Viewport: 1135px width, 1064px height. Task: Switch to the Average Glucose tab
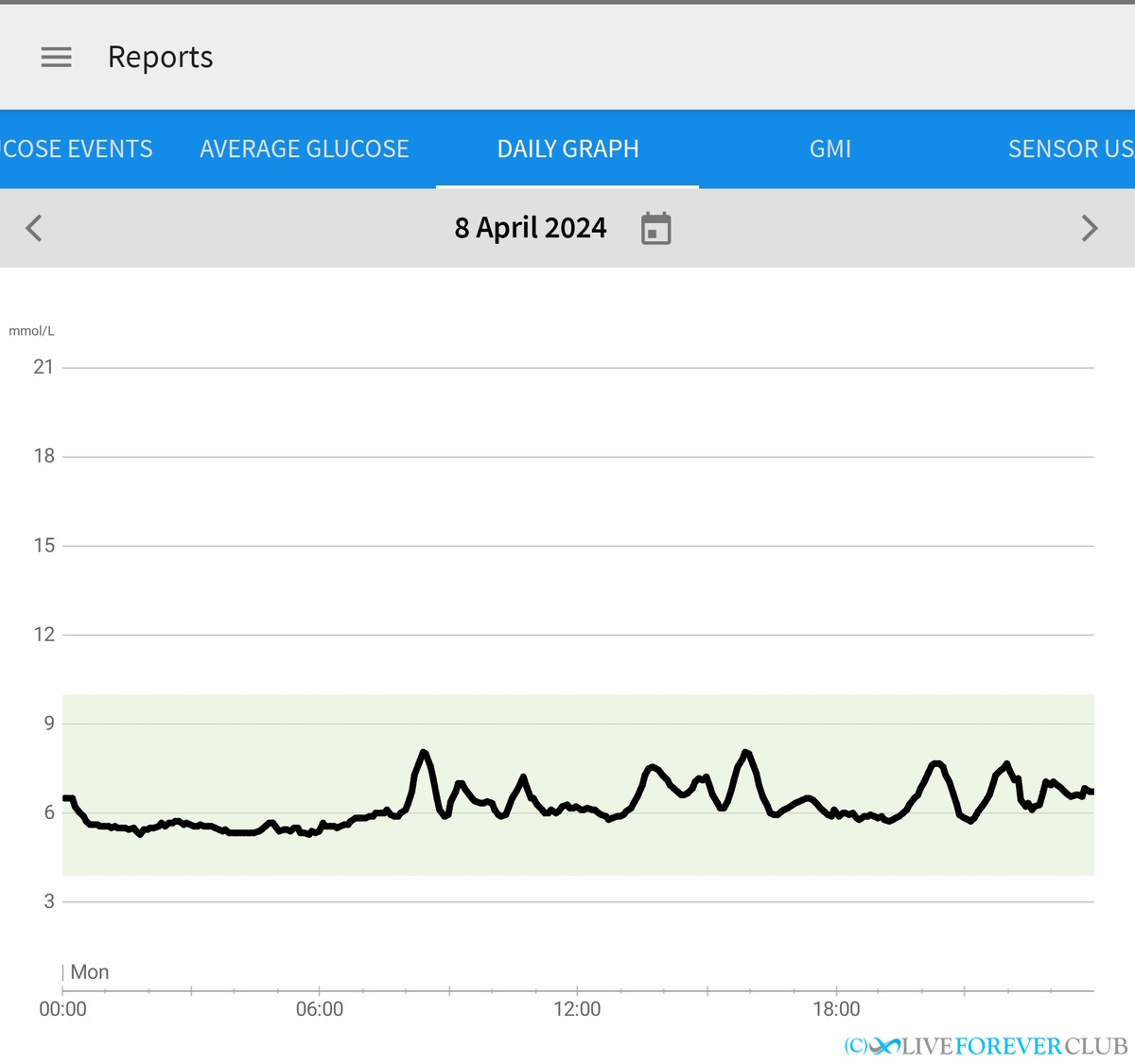(305, 149)
